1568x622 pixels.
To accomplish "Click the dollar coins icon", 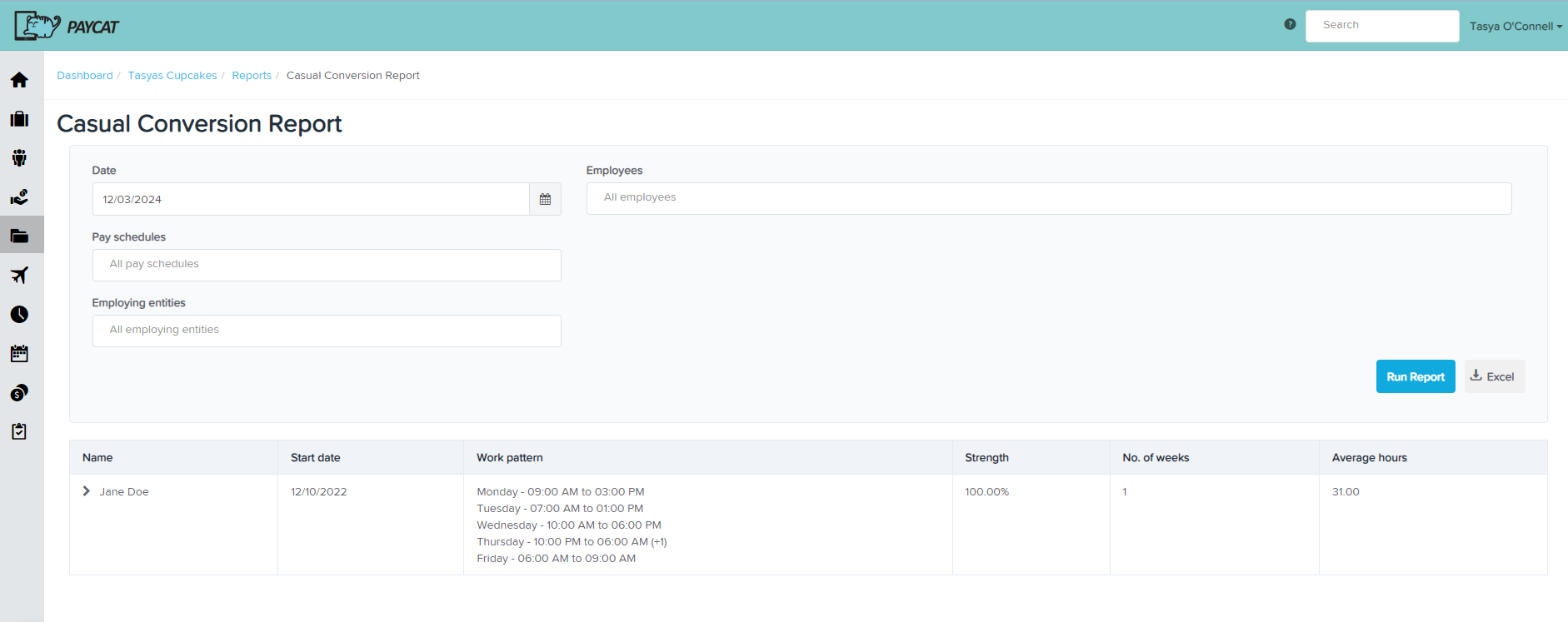I will click(x=19, y=393).
